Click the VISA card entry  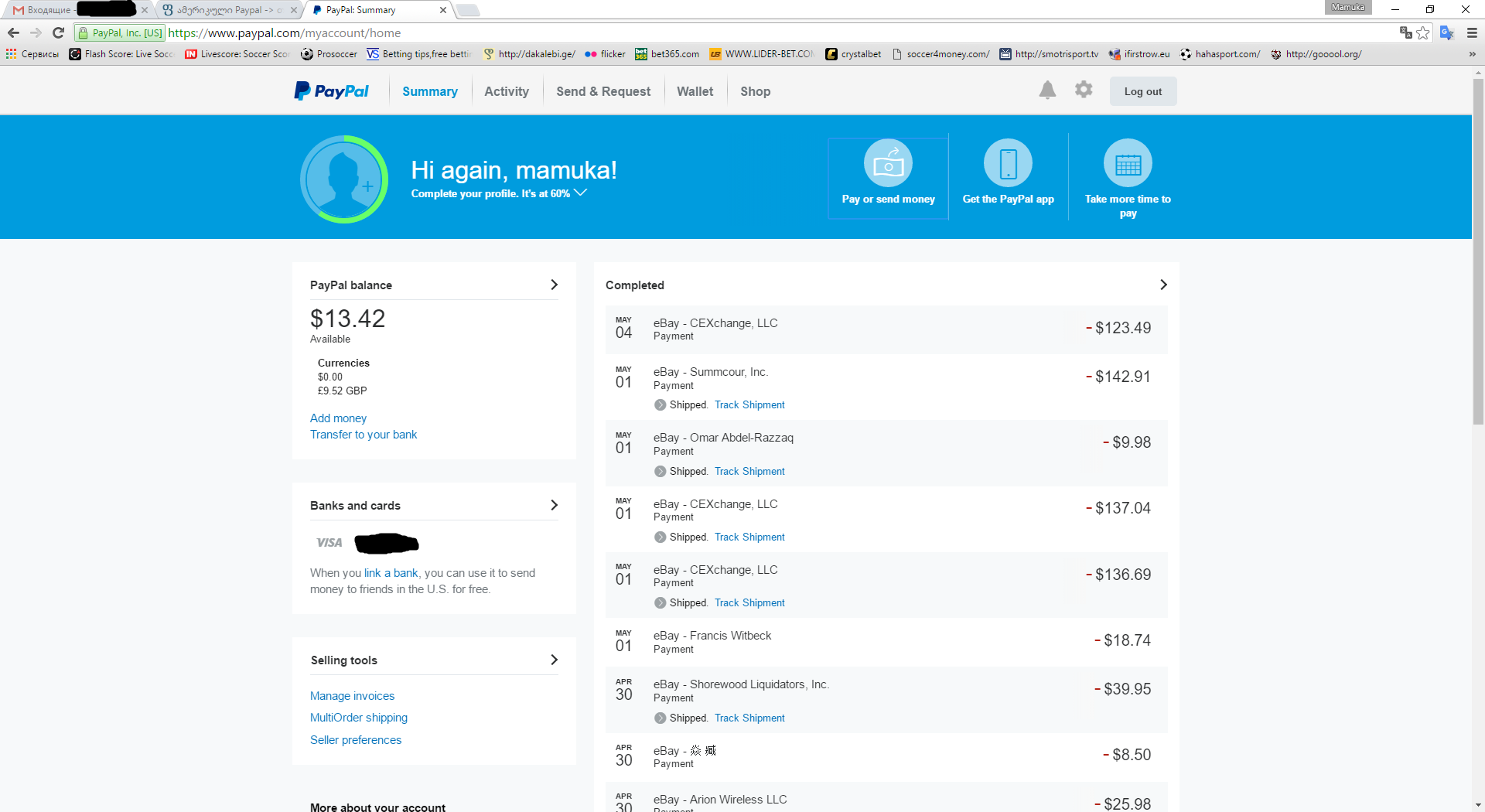(x=367, y=543)
